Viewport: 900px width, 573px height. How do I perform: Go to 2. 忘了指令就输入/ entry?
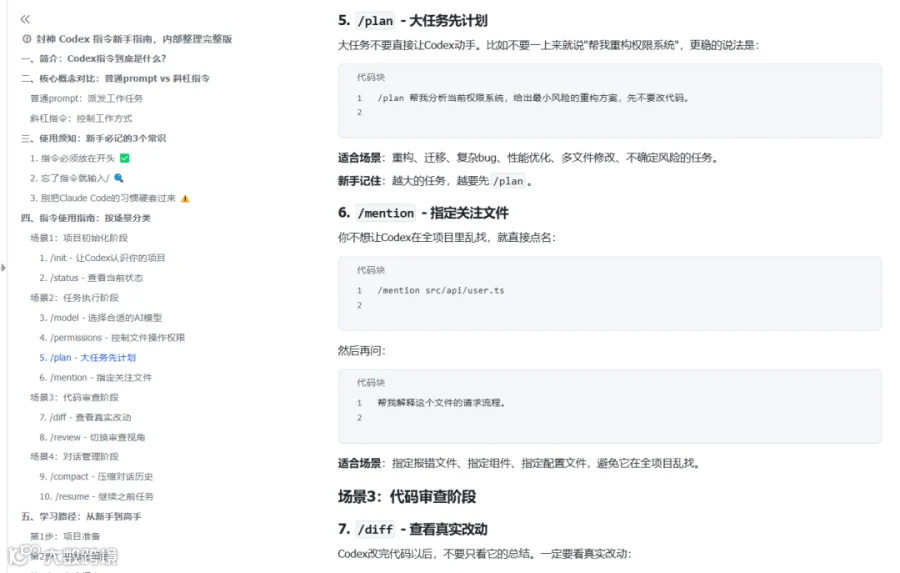pos(77,178)
